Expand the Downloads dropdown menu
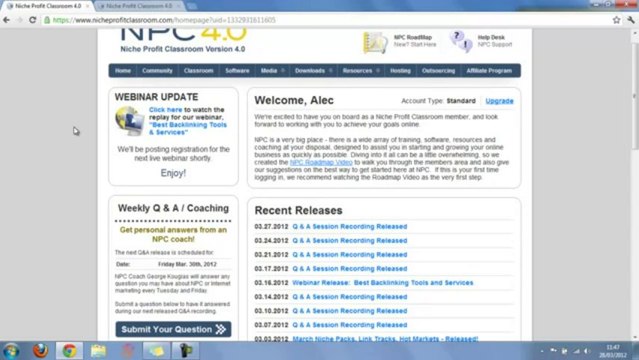 coord(313,71)
